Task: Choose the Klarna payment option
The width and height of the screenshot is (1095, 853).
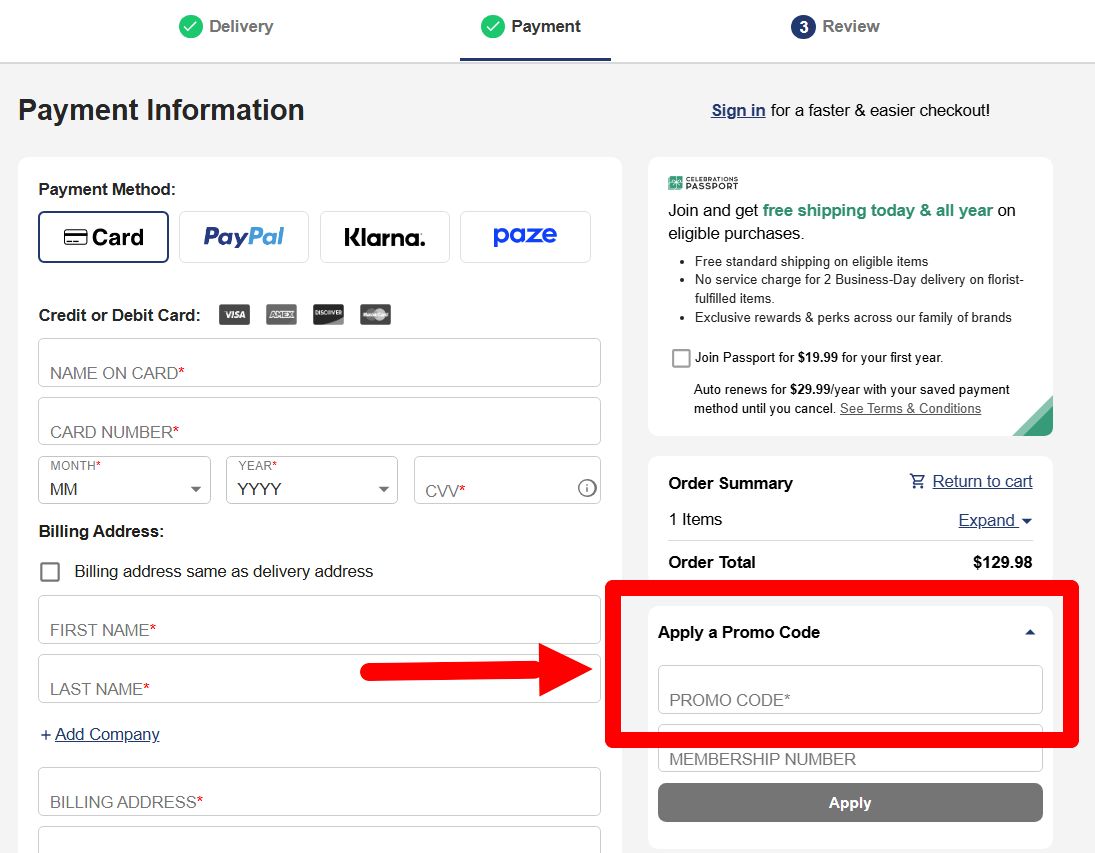Action: (x=385, y=237)
